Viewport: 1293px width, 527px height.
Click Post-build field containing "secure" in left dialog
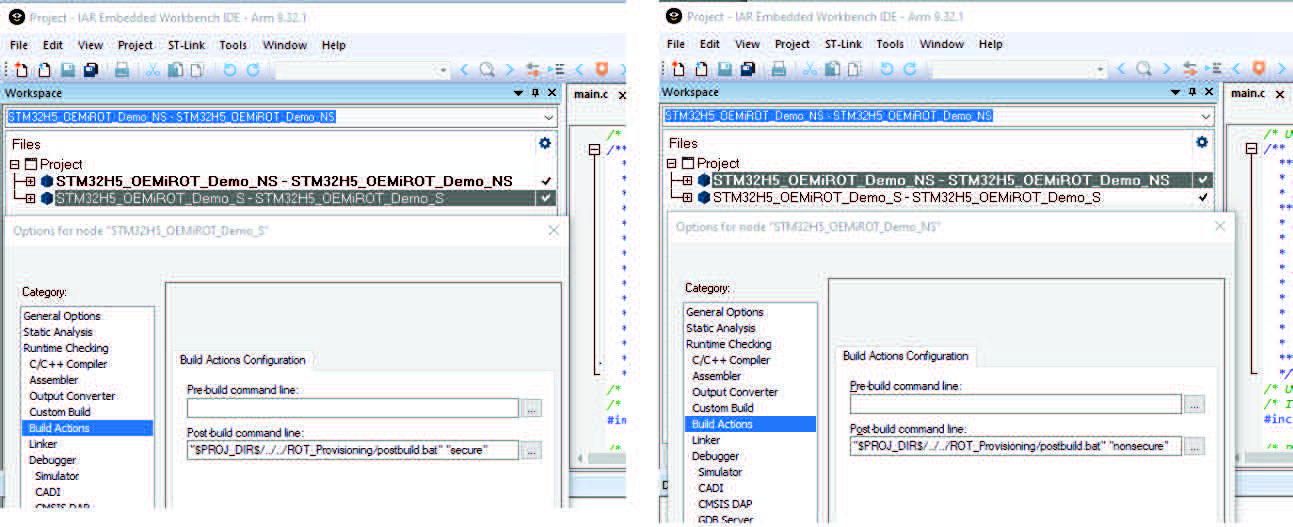coord(352,450)
